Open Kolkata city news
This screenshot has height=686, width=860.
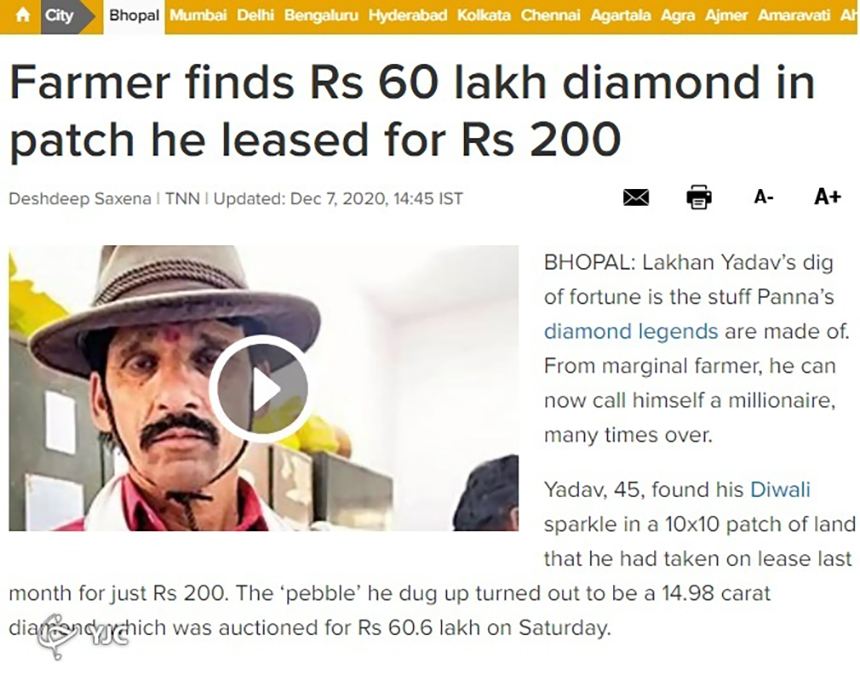(x=483, y=16)
